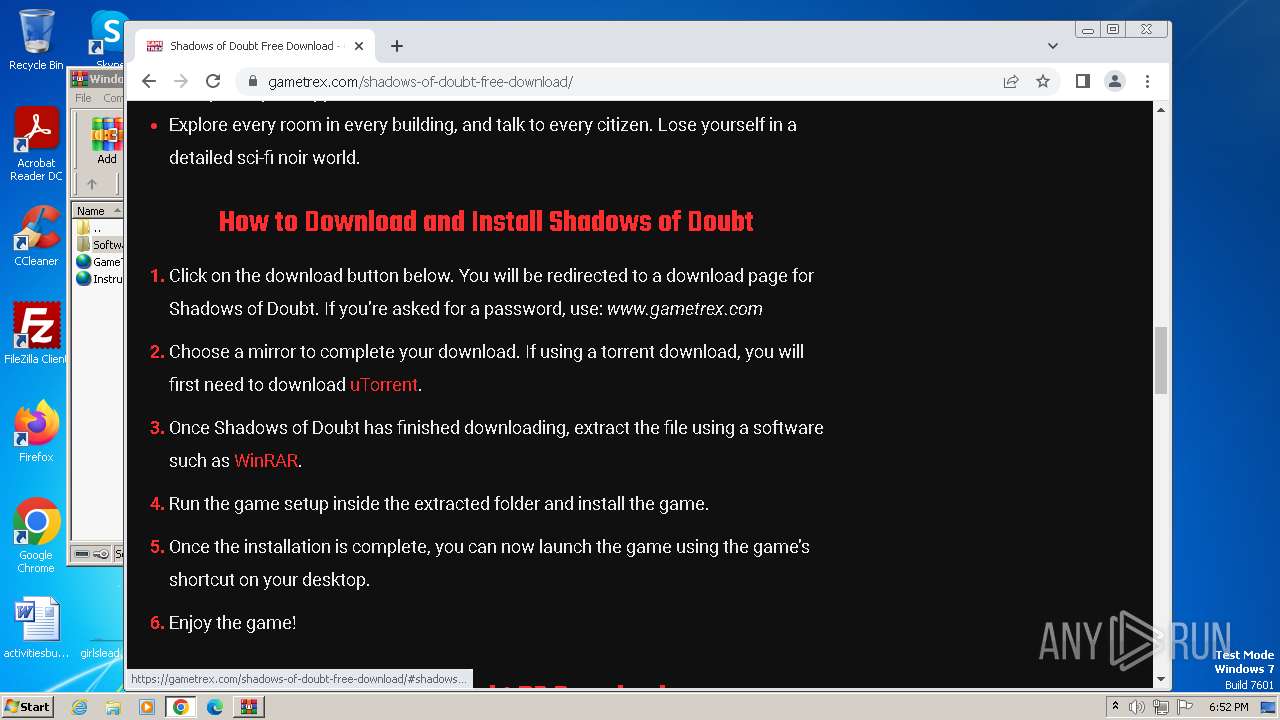Open a new Chrome tab
The height and width of the screenshot is (720, 1280).
click(x=397, y=46)
